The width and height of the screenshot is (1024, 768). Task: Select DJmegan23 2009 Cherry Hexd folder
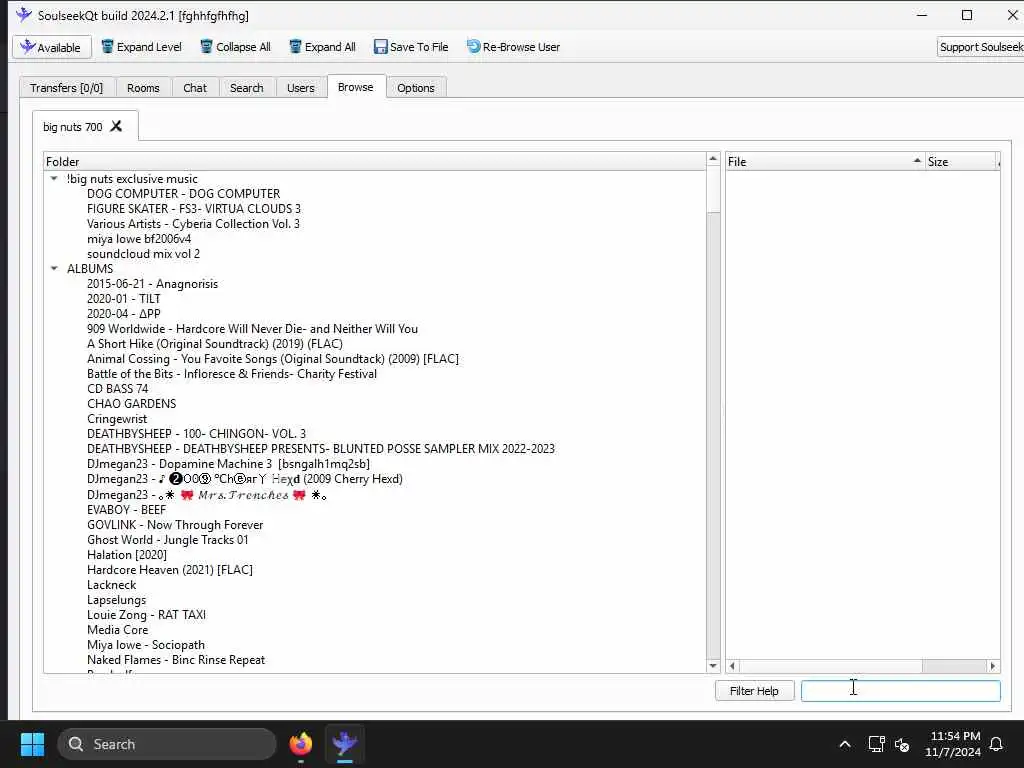point(245,479)
